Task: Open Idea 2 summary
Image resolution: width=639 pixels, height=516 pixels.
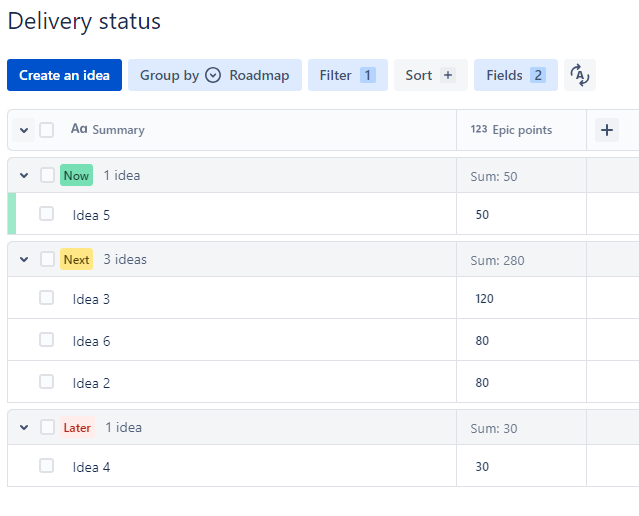Action: (x=91, y=383)
